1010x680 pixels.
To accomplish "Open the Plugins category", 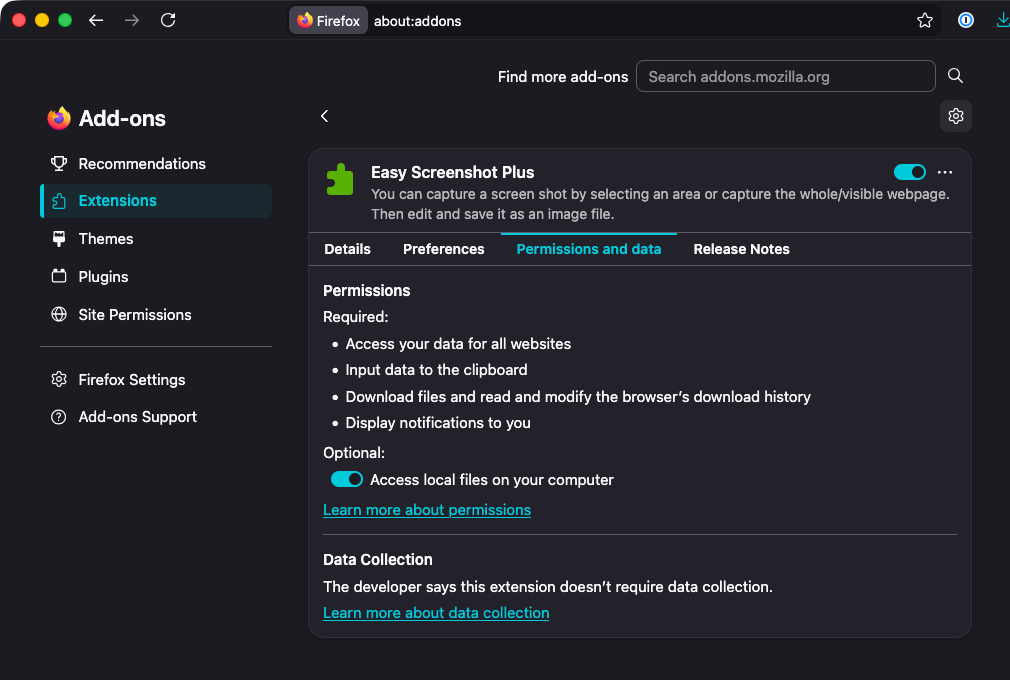I will tap(155, 277).
